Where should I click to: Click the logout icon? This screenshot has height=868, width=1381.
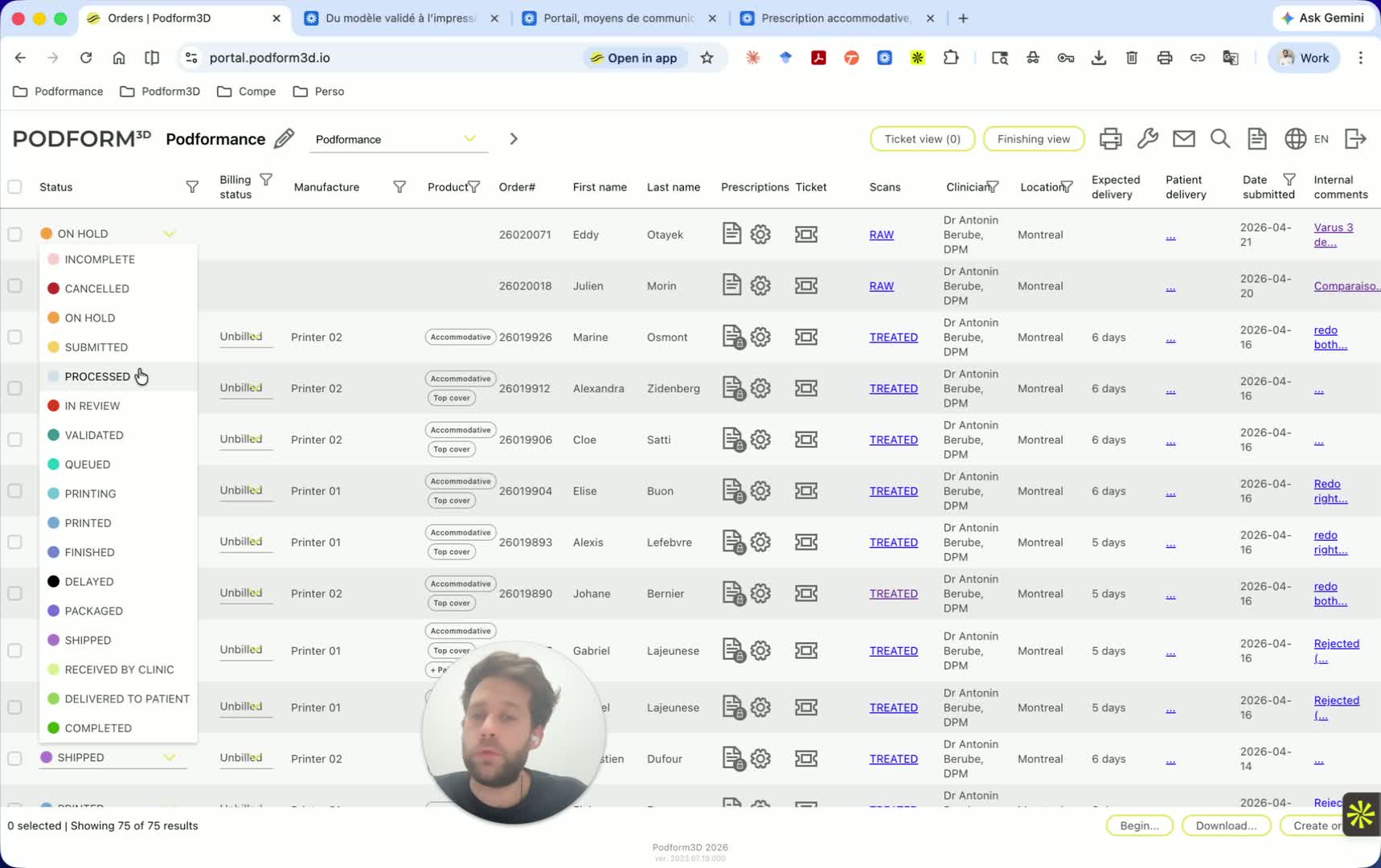click(x=1355, y=139)
